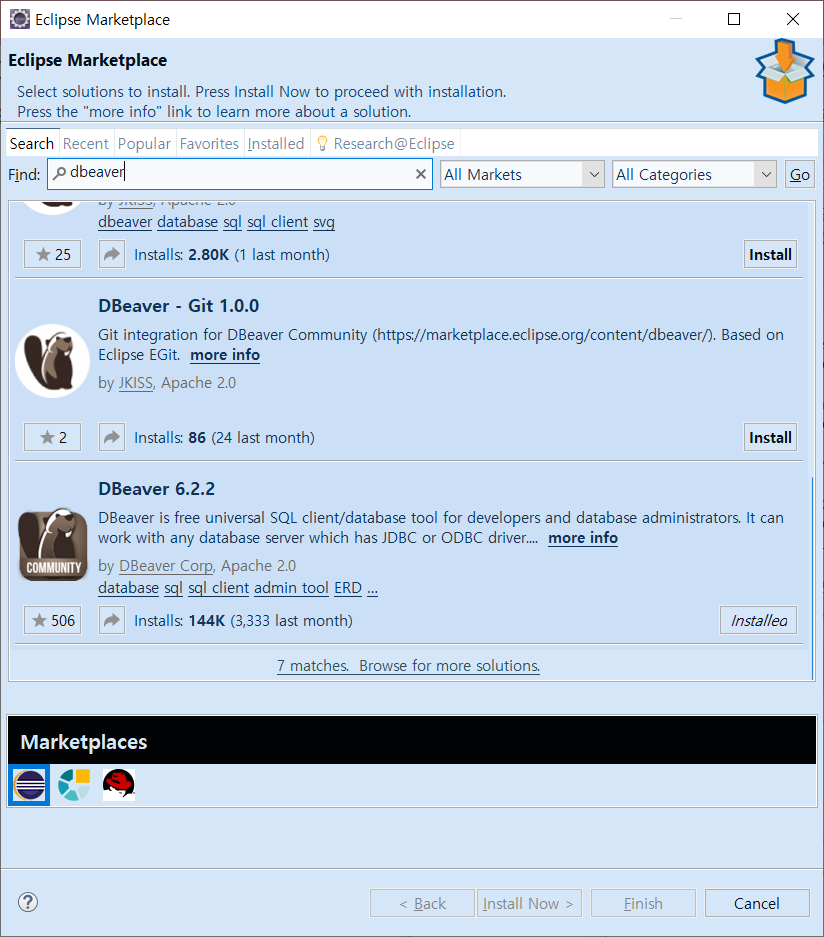Open more info for DBeaver 6.2.2

coord(583,538)
